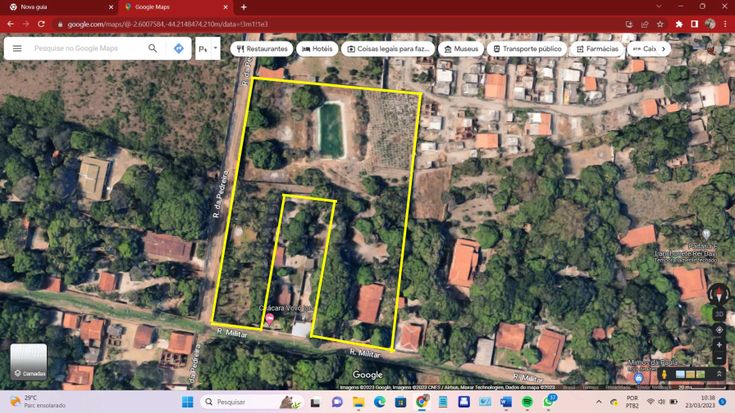
Task: Open directions with the blue arrow icon
Action: click(x=179, y=48)
